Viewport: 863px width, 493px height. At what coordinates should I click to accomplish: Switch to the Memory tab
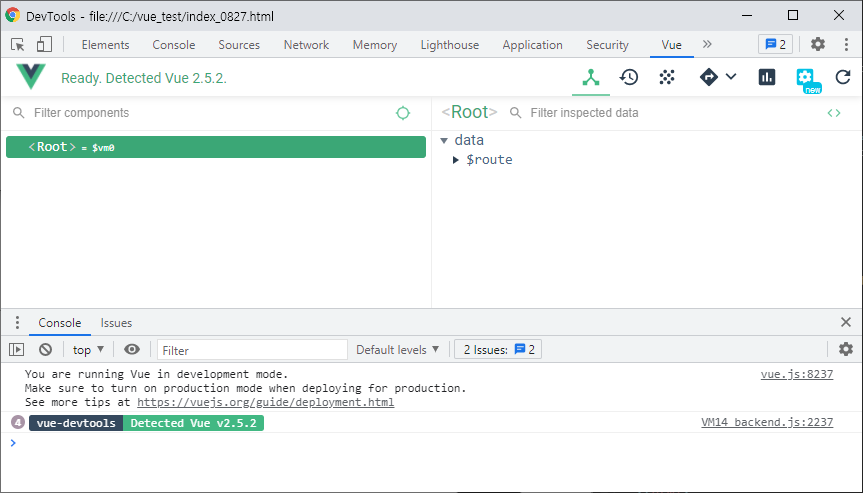375,45
